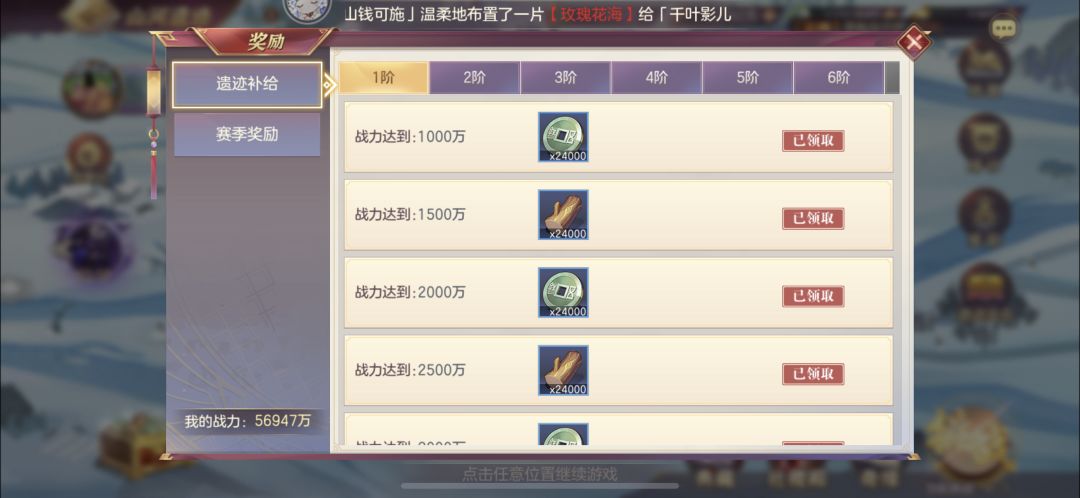This screenshot has height=498, width=1080.
Task: Click 已领取 button for 2000万 reward
Action: click(813, 296)
